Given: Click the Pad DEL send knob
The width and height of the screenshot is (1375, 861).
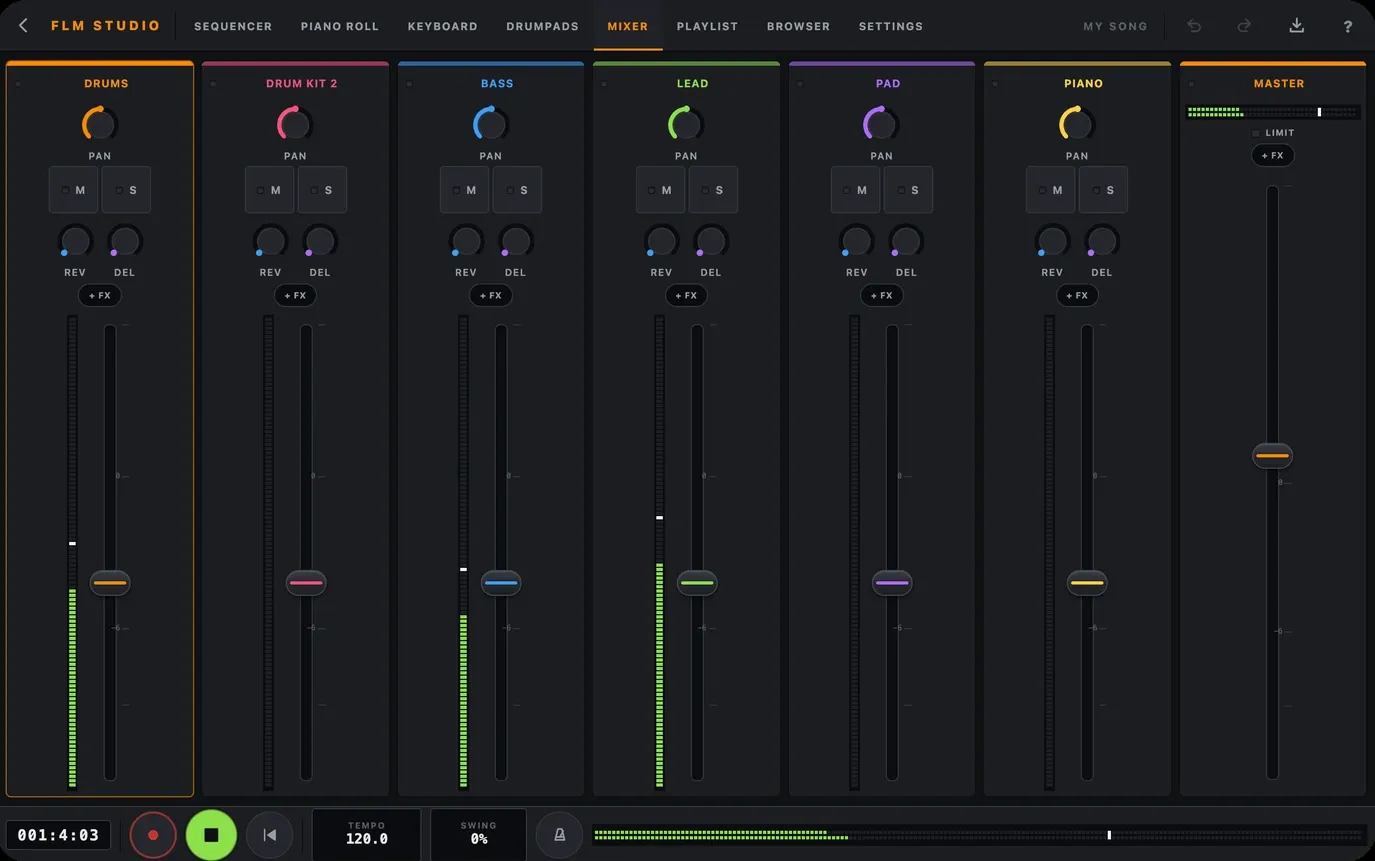Looking at the screenshot, I should coord(907,241).
